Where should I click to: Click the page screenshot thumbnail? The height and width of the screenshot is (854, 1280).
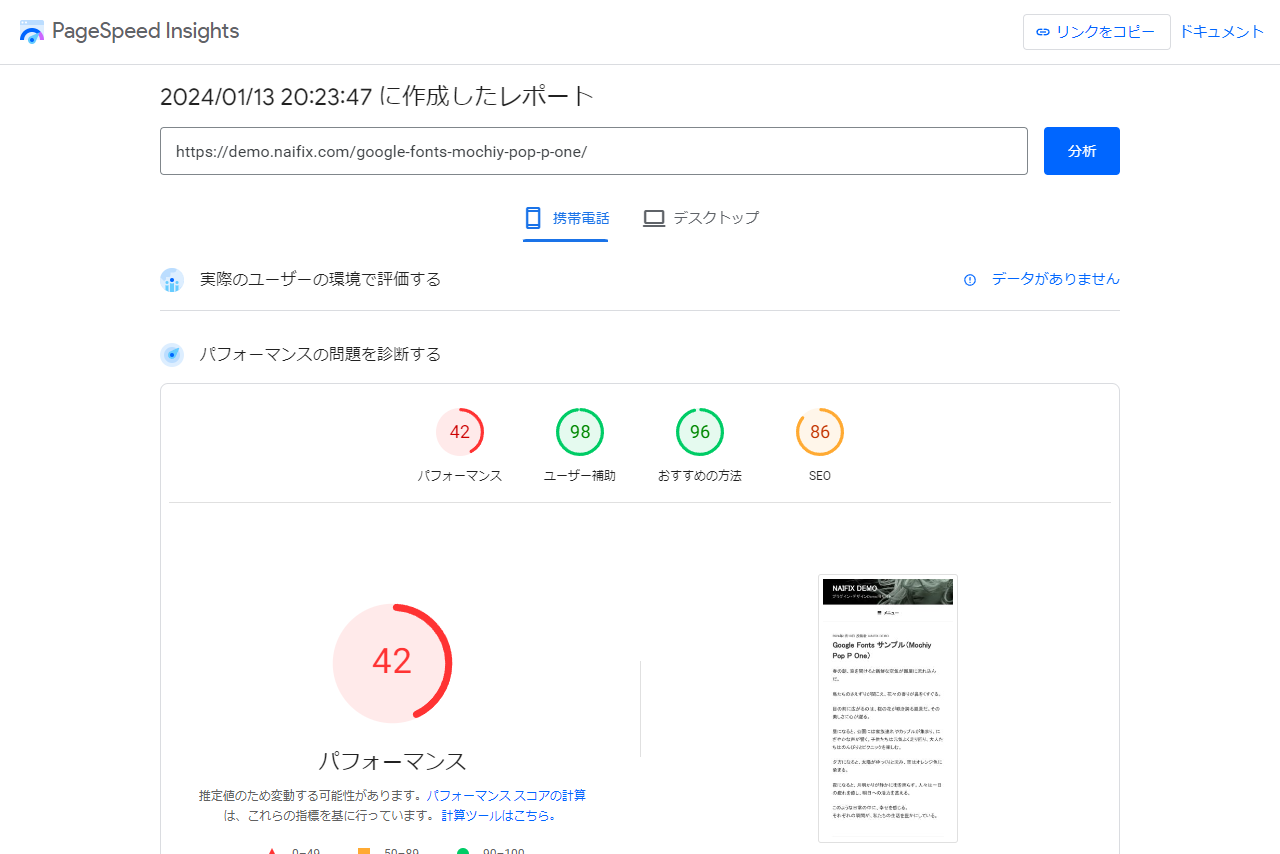[x=888, y=709]
